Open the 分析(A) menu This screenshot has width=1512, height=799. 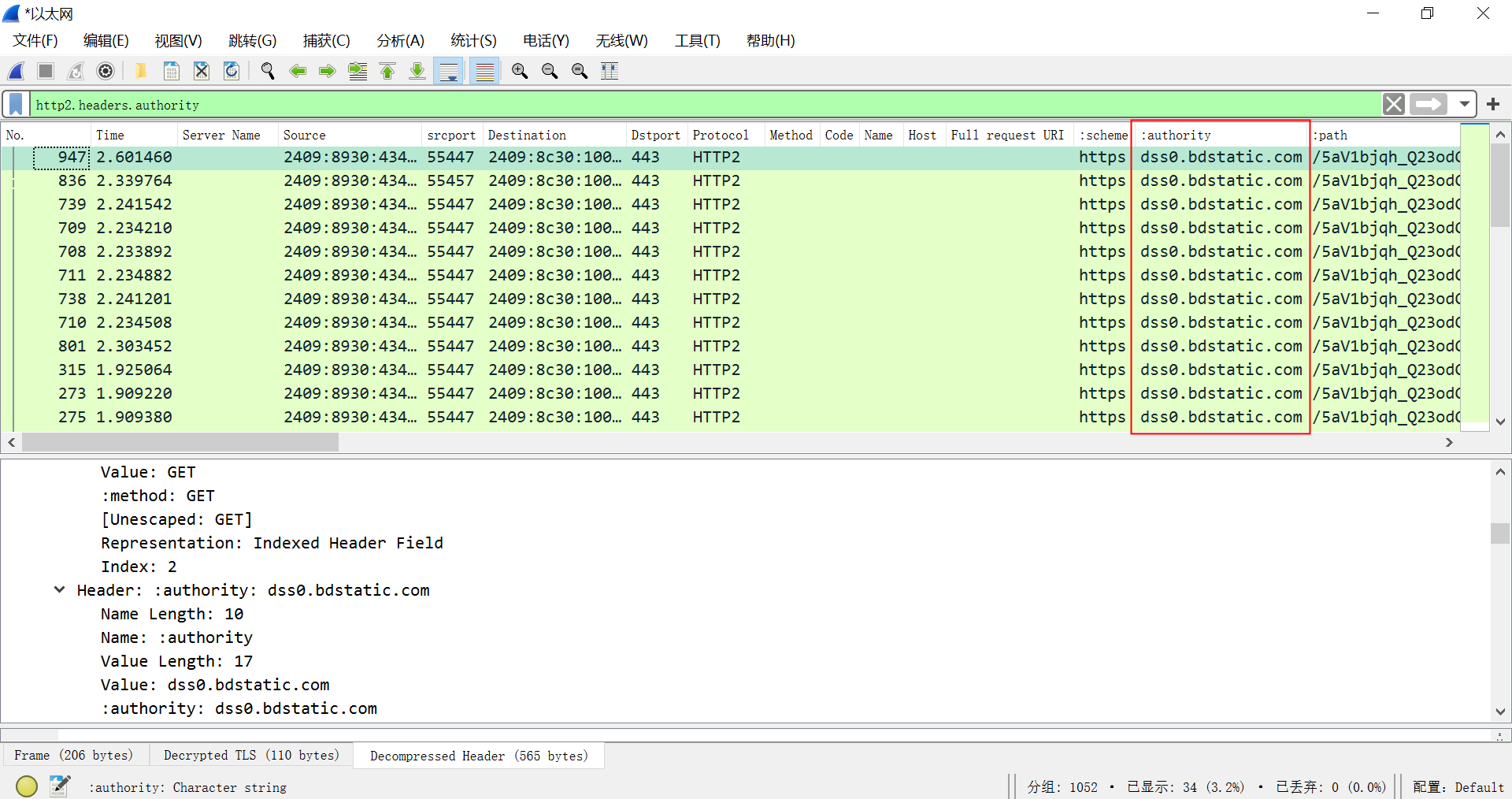[x=401, y=41]
